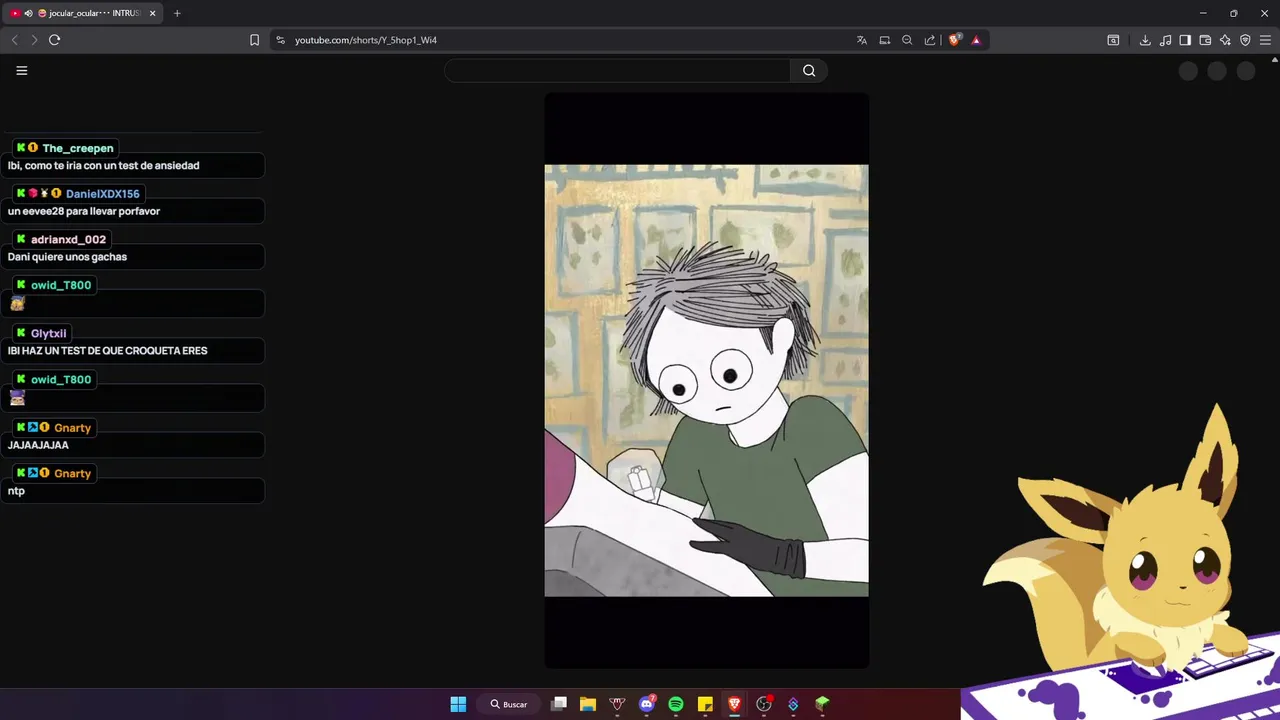This screenshot has height=720, width=1280.
Task: Go forward with the browser forward arrow
Action: point(34,40)
